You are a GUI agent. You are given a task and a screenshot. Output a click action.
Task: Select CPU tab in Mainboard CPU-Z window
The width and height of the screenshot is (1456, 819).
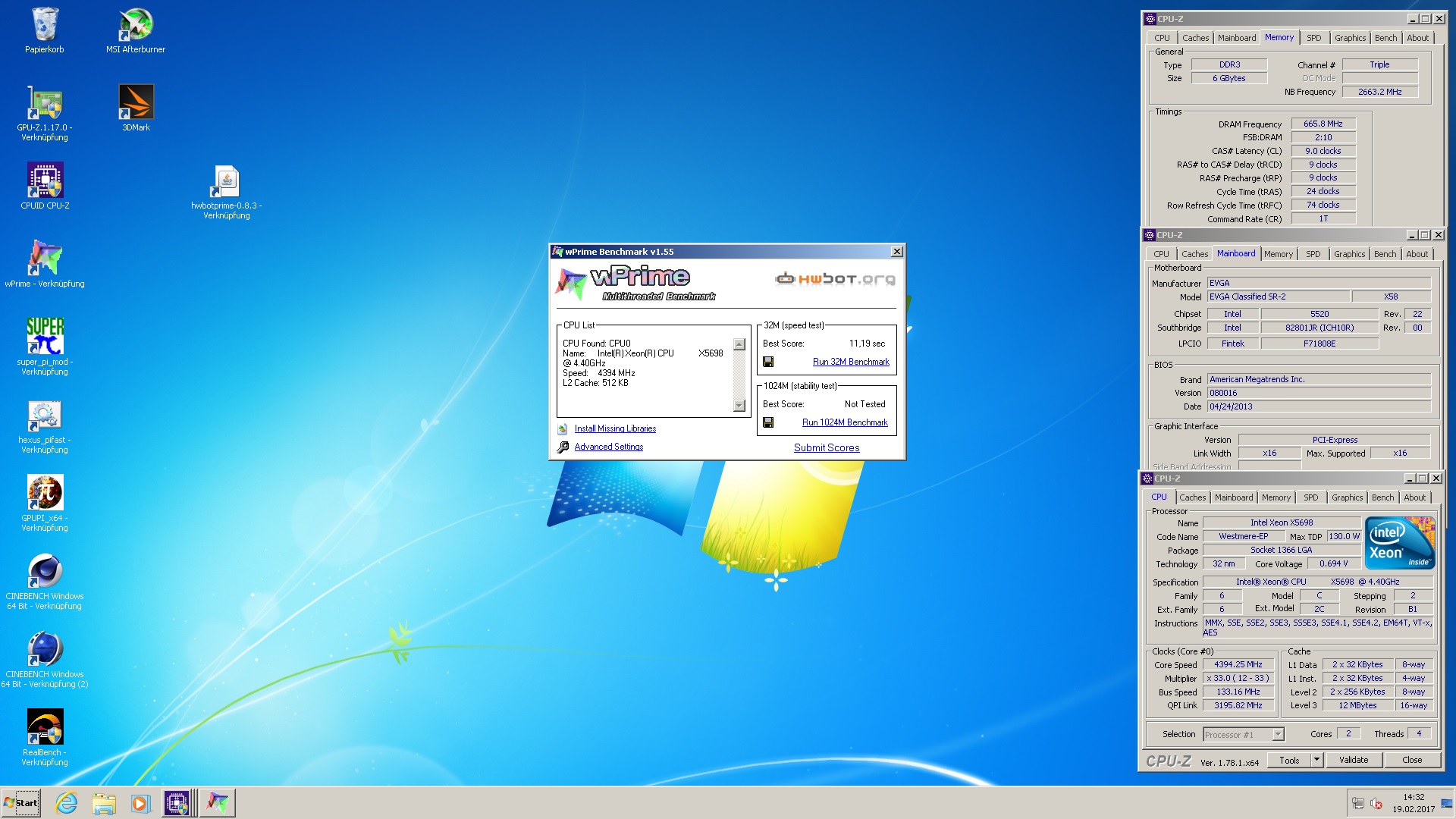point(1161,254)
